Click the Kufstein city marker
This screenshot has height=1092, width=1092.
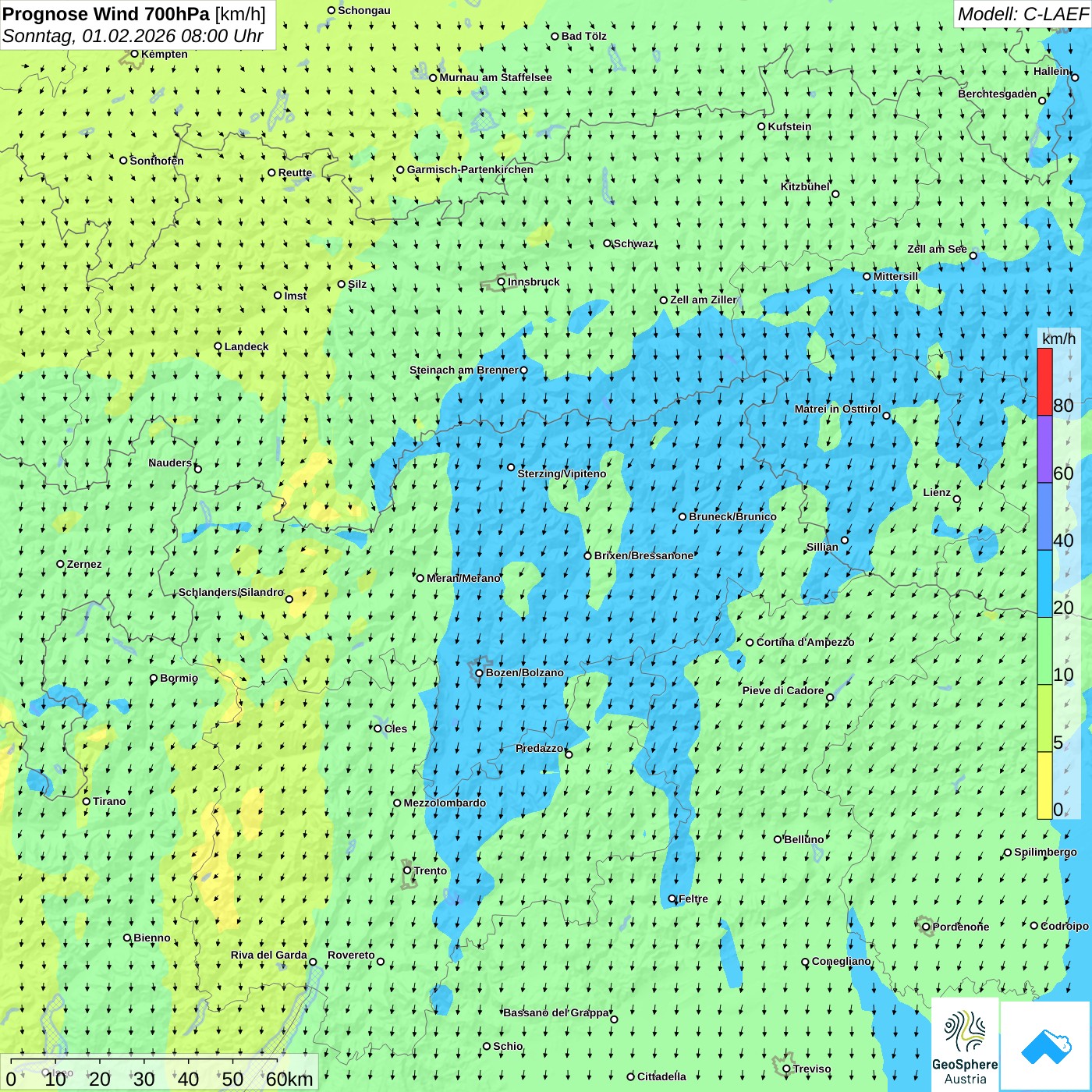761,126
